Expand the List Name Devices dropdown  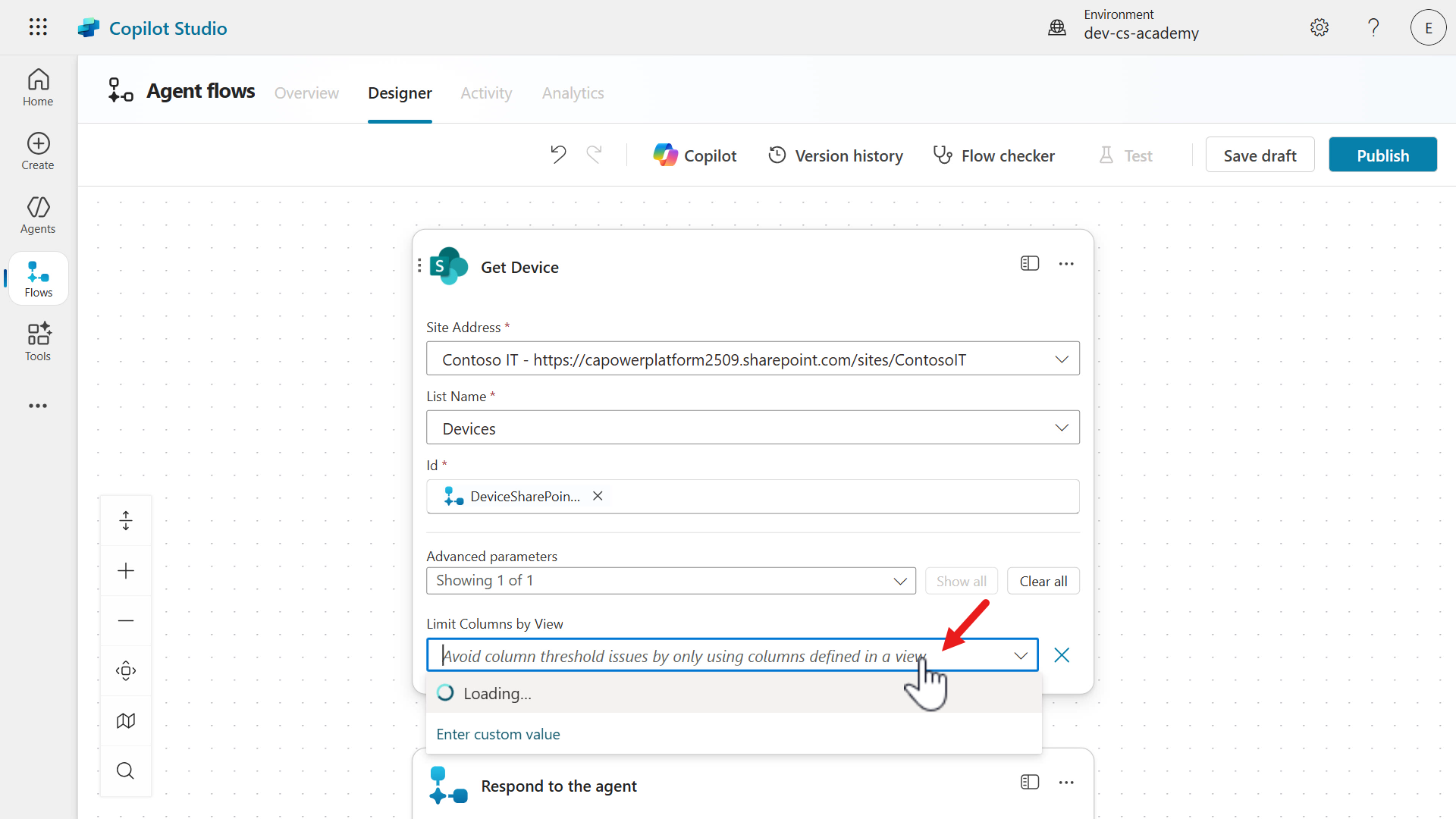(1062, 428)
